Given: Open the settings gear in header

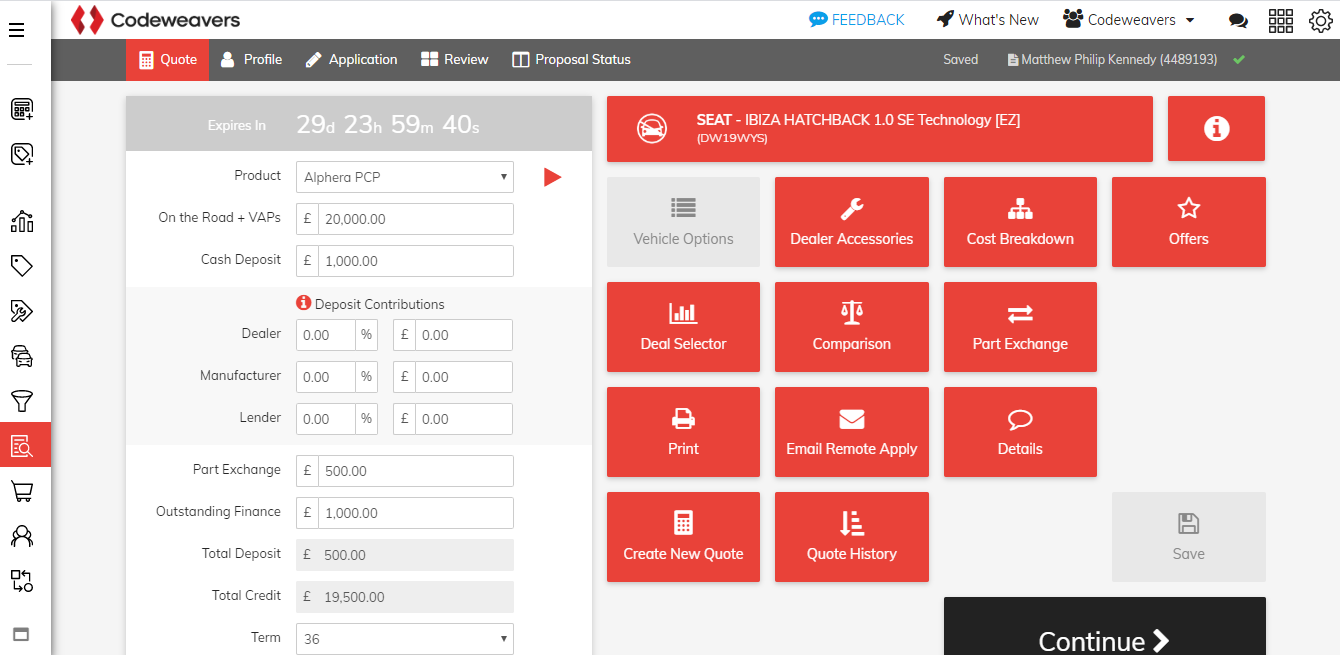Looking at the screenshot, I should point(1321,20).
